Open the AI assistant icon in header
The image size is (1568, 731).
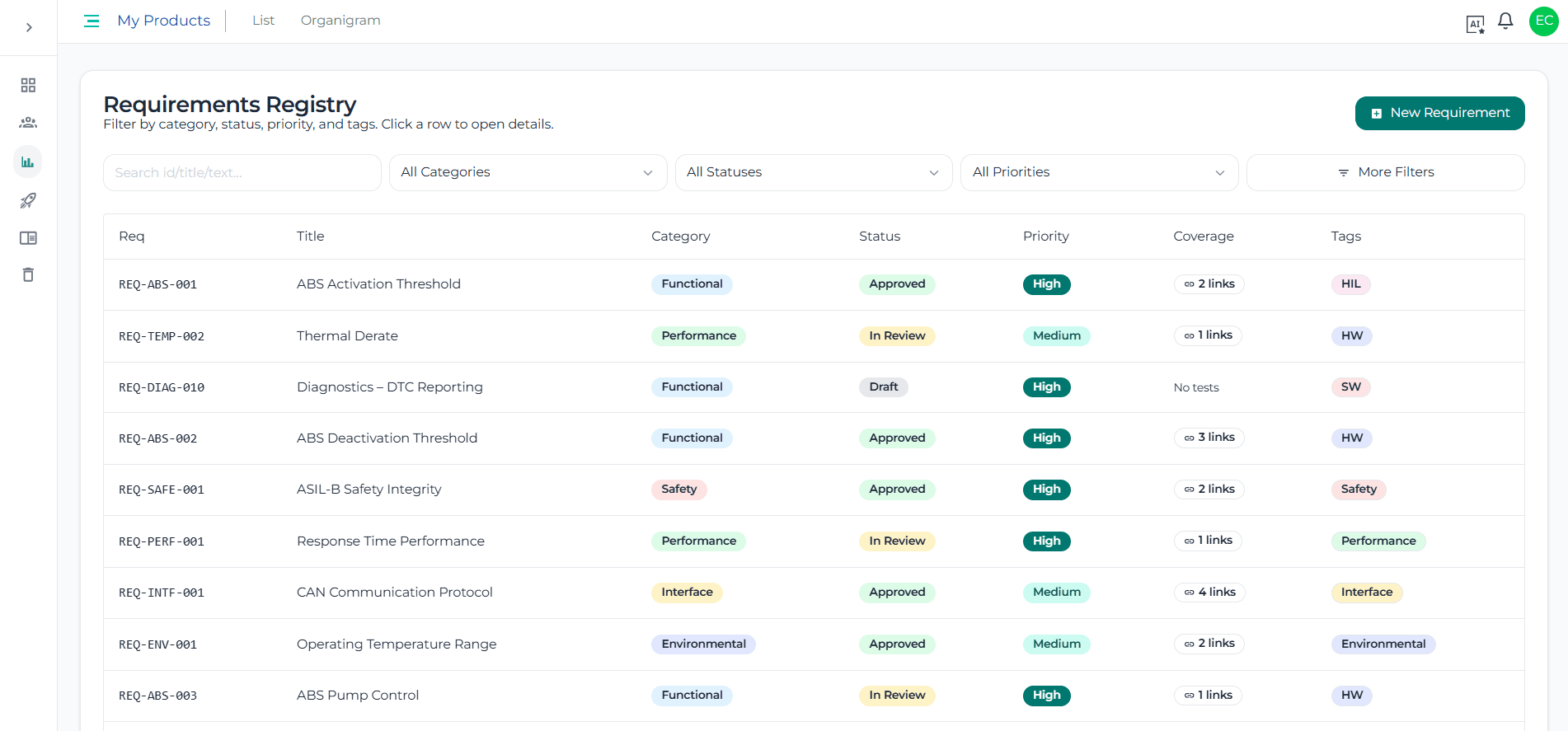[1475, 24]
